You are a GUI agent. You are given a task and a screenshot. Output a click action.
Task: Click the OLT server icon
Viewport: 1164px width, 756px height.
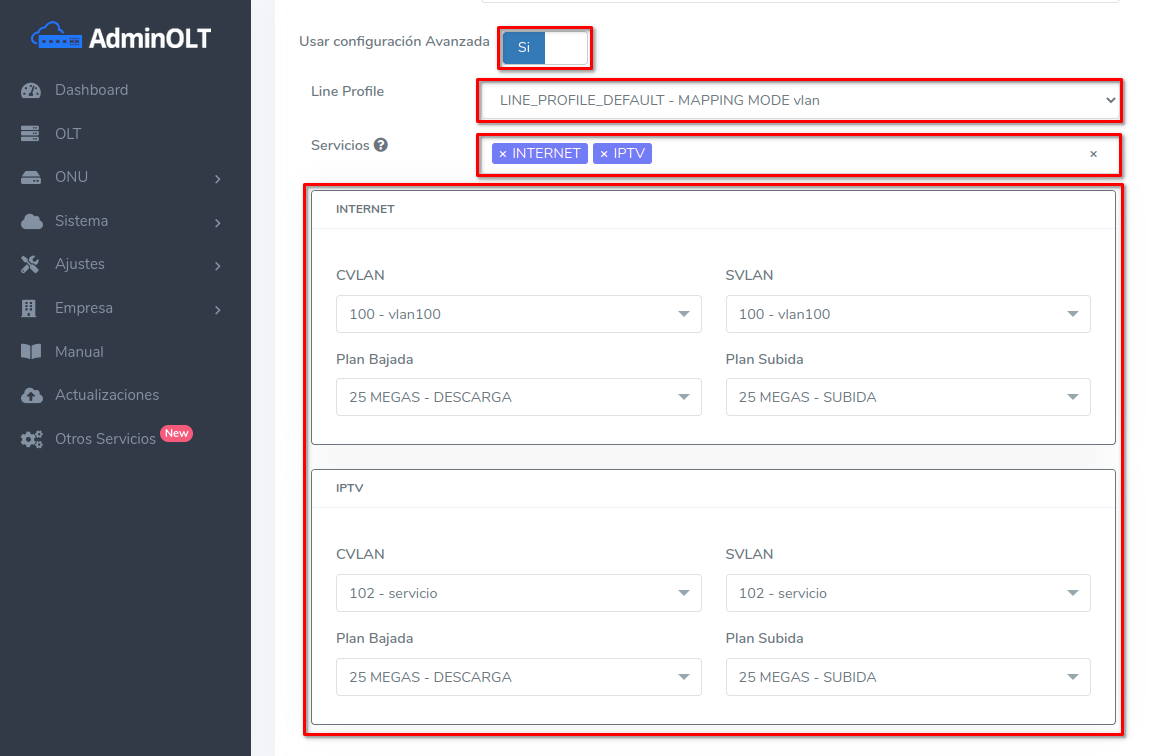click(30, 134)
